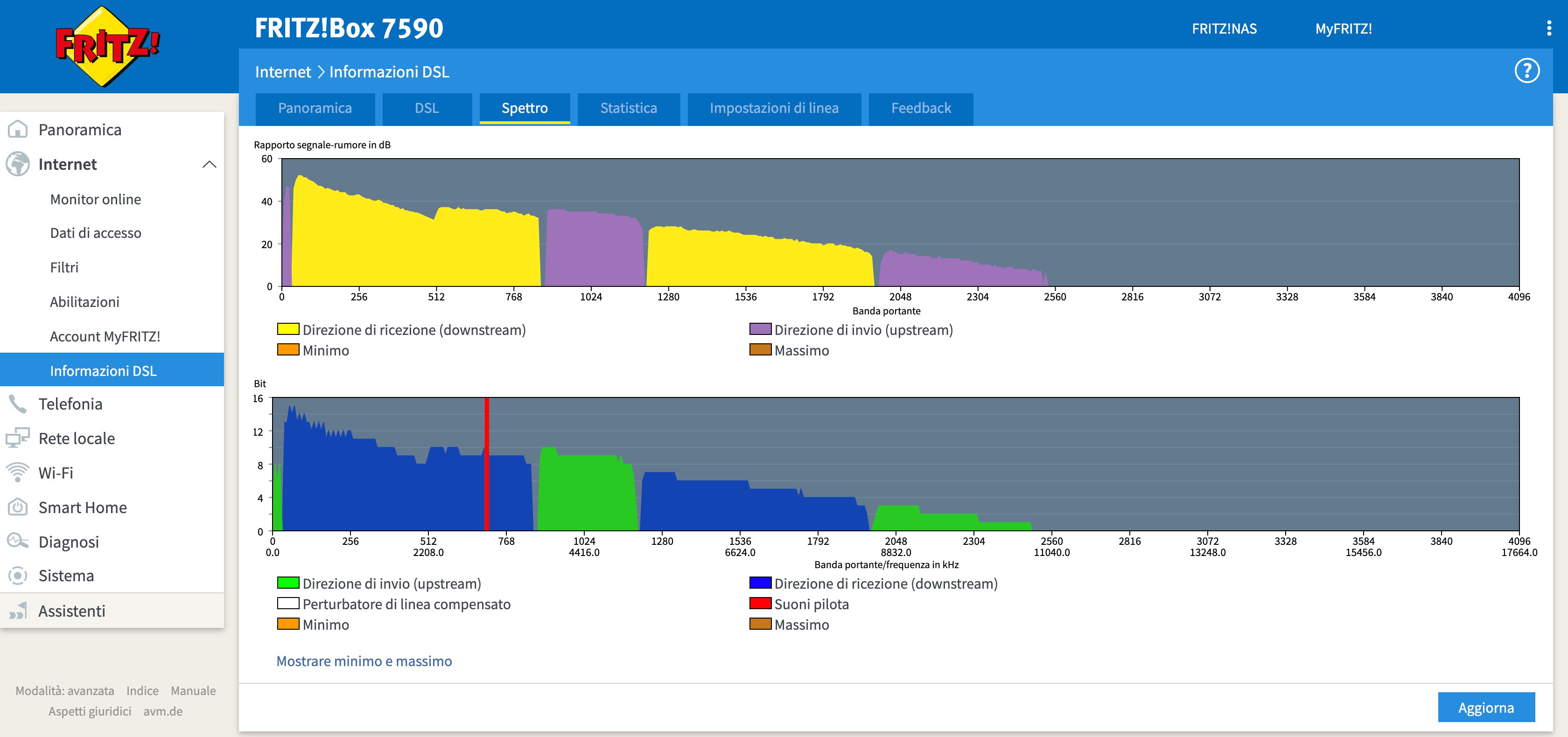Click the Sistema icon in sidebar
1568x737 pixels.
(x=18, y=576)
